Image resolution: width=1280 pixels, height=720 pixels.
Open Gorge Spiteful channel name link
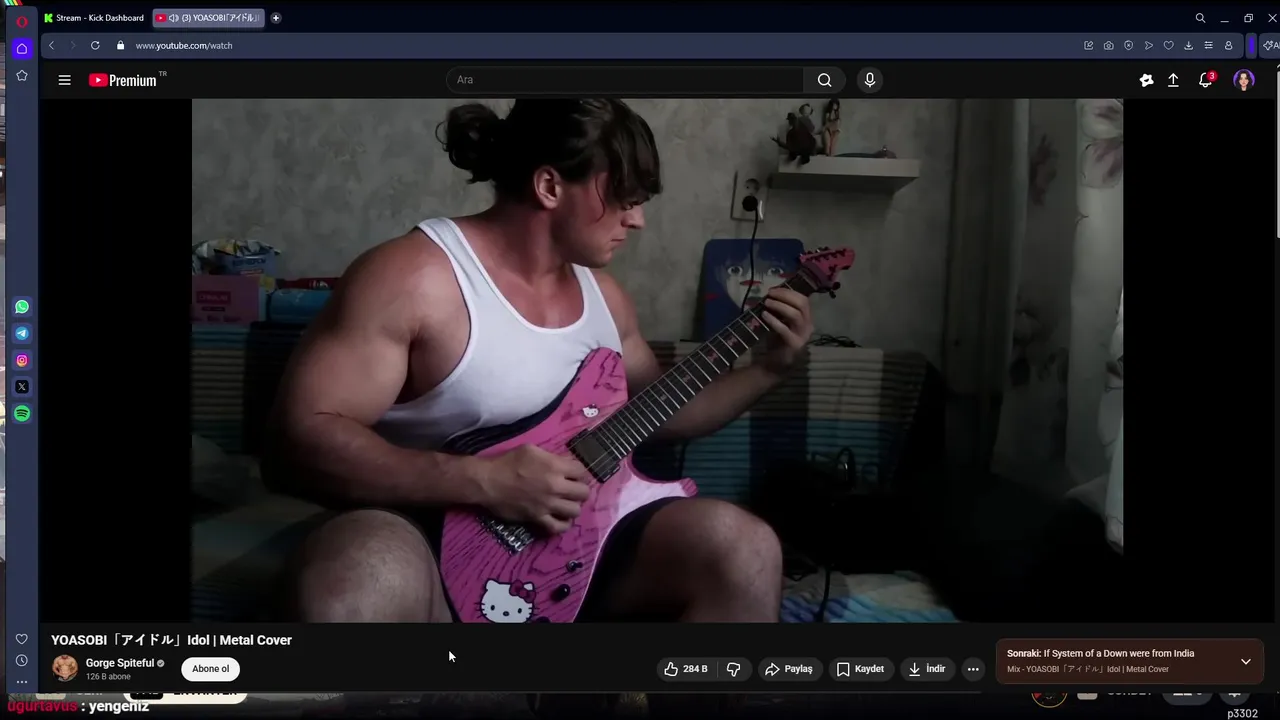click(x=120, y=663)
